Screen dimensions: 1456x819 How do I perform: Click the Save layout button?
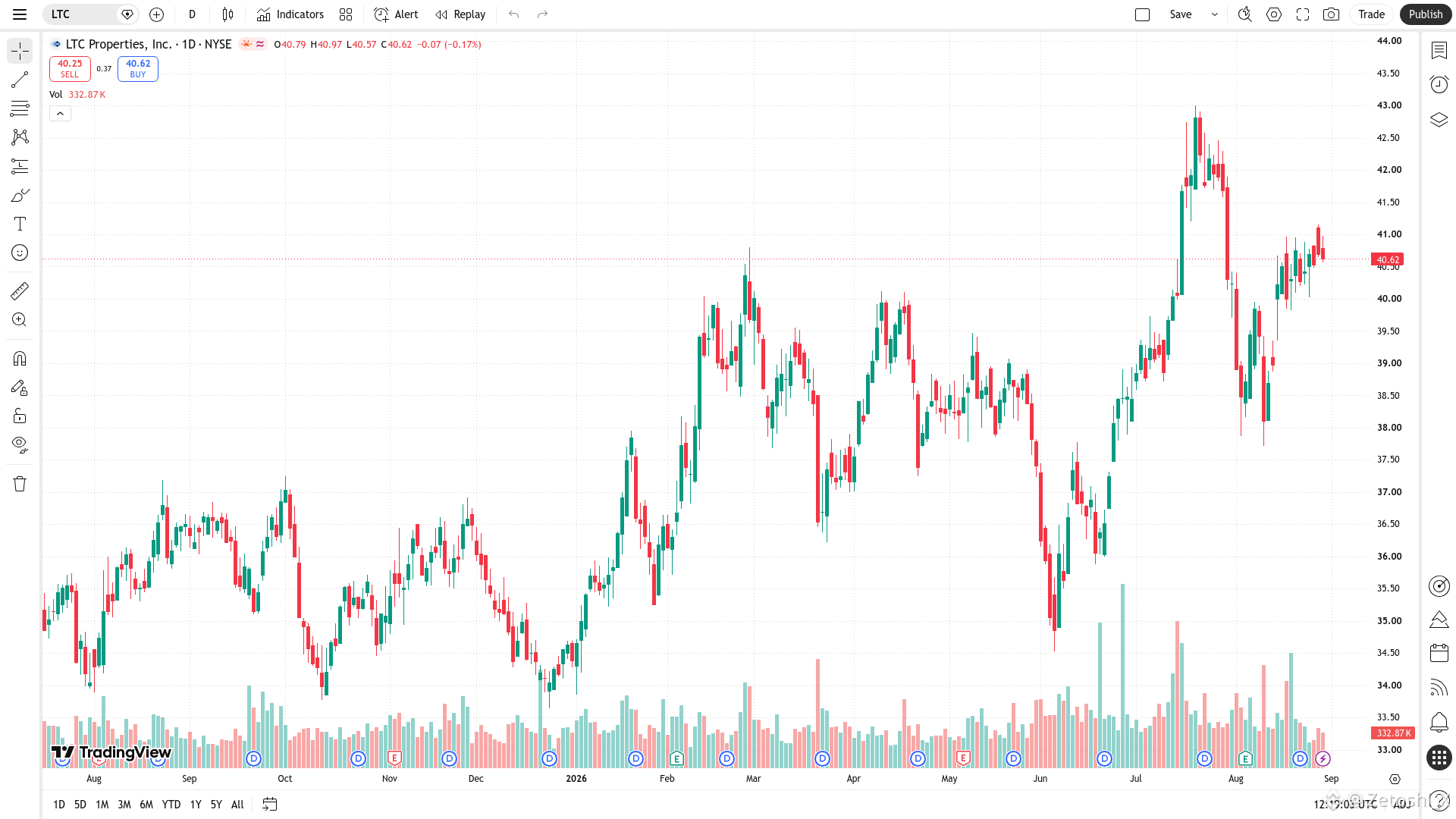[1181, 14]
